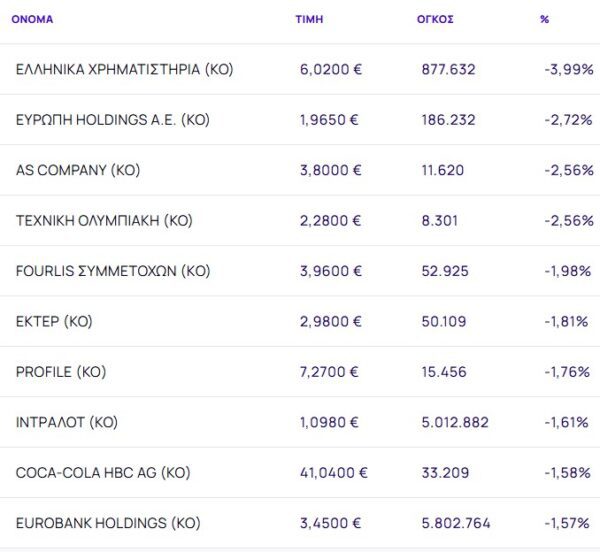Select AS COMPANY (ΚΟ) stock name
The height and width of the screenshot is (552, 600).
[x=78, y=170]
